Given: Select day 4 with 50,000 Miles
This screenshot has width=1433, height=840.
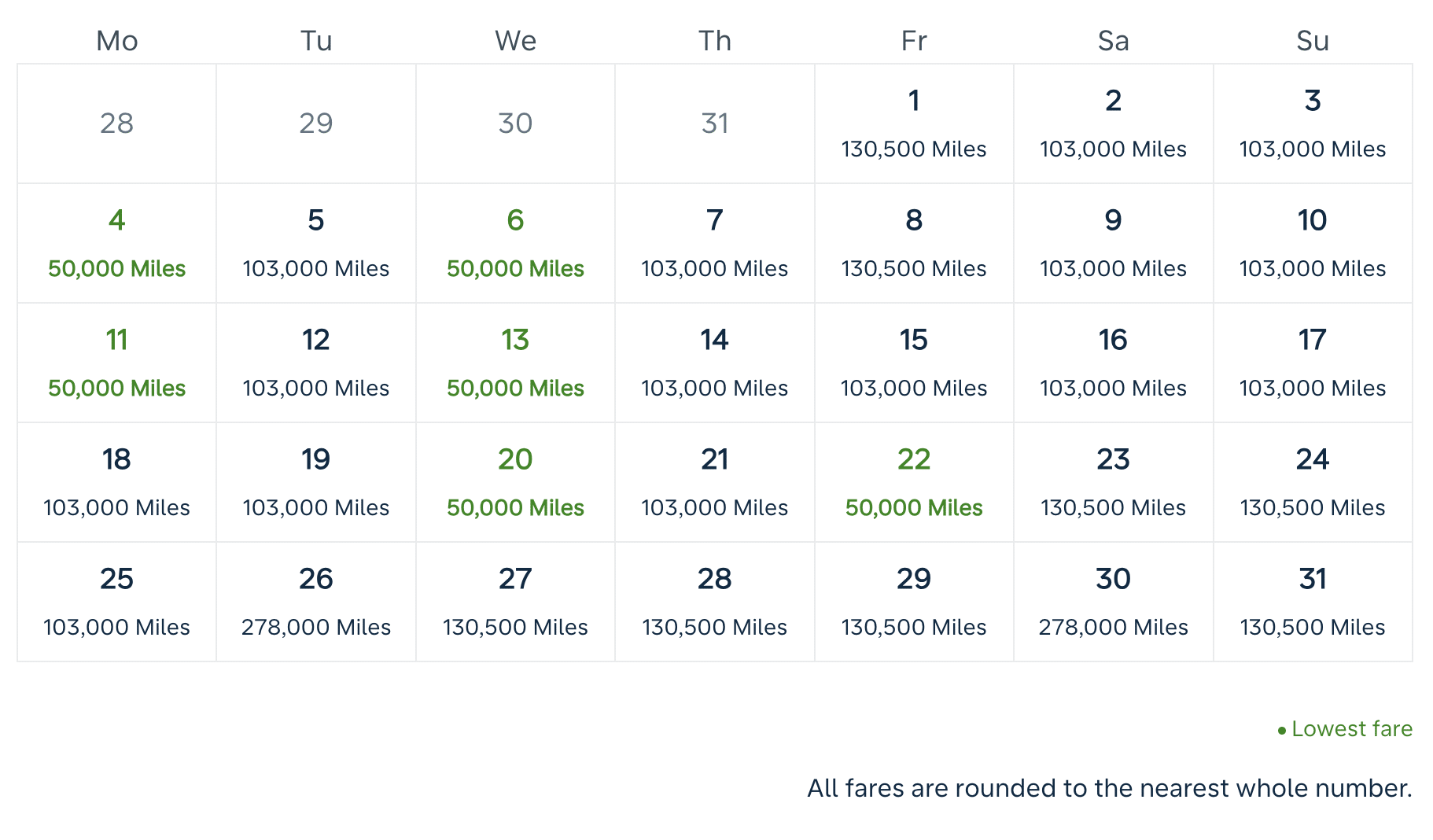Looking at the screenshot, I should point(116,243).
